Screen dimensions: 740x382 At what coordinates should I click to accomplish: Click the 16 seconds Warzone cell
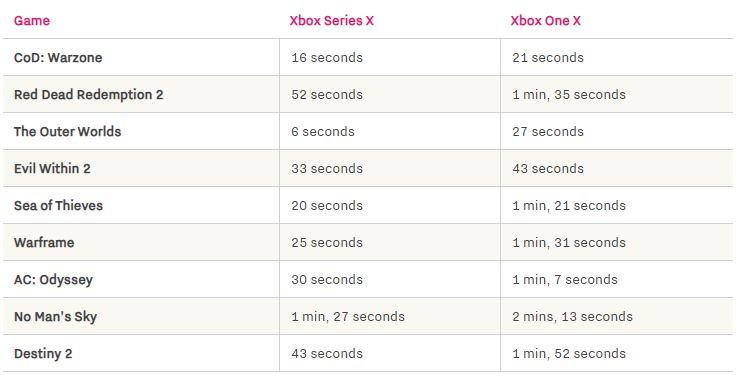coord(327,58)
